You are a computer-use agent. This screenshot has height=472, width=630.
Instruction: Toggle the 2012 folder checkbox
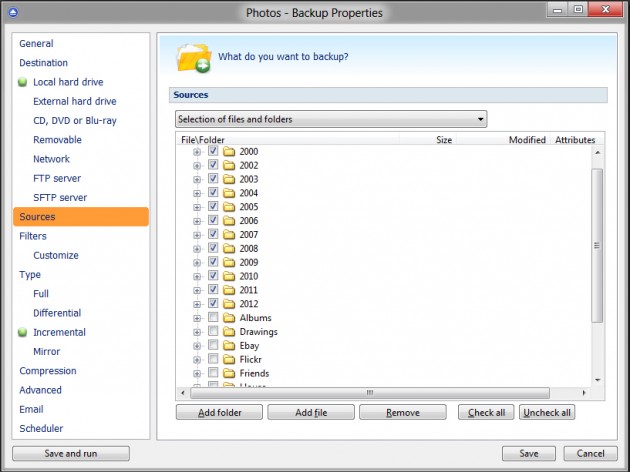213,303
